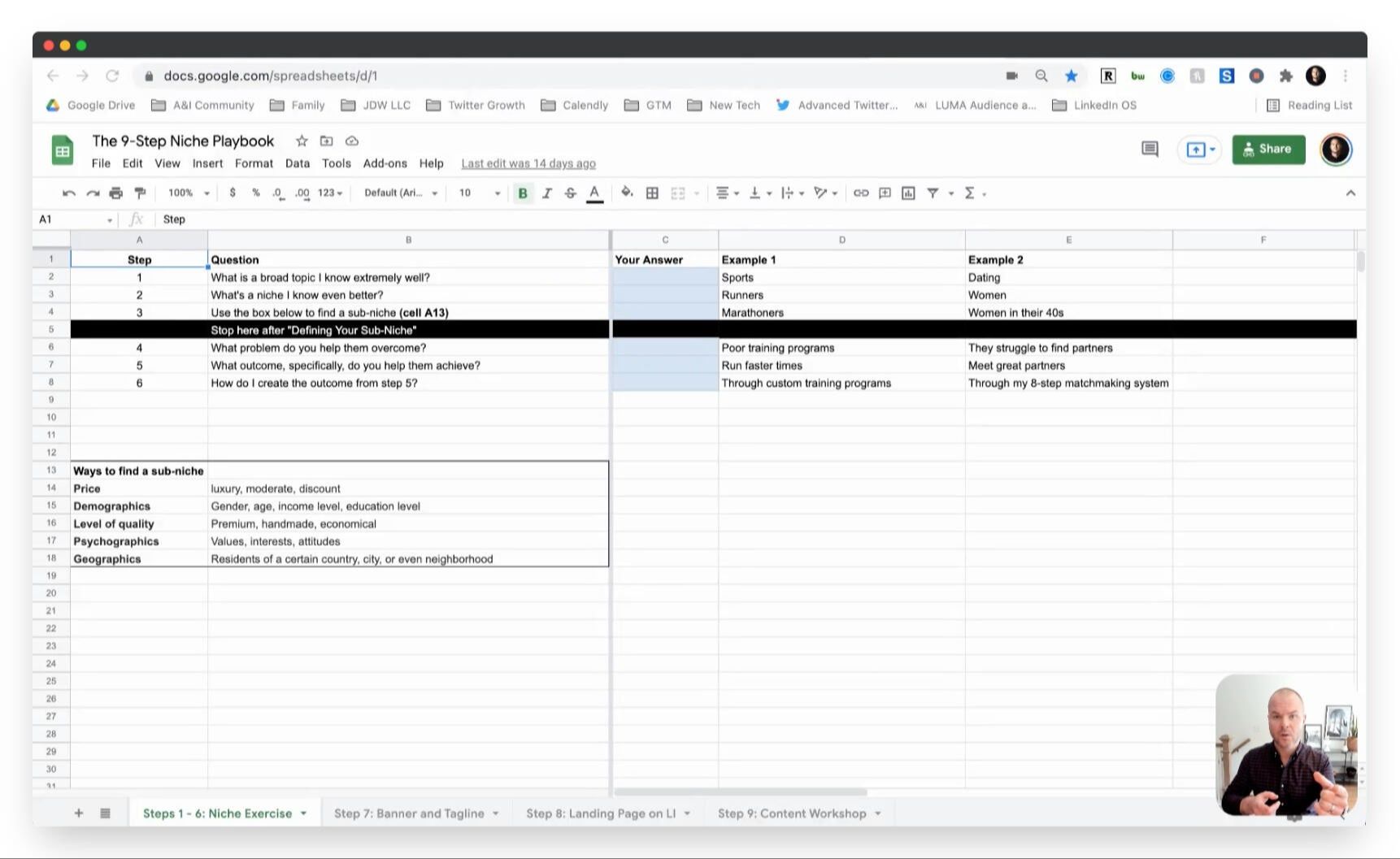Insert a chart from toolbar
The height and width of the screenshot is (859, 1400).
tap(908, 193)
